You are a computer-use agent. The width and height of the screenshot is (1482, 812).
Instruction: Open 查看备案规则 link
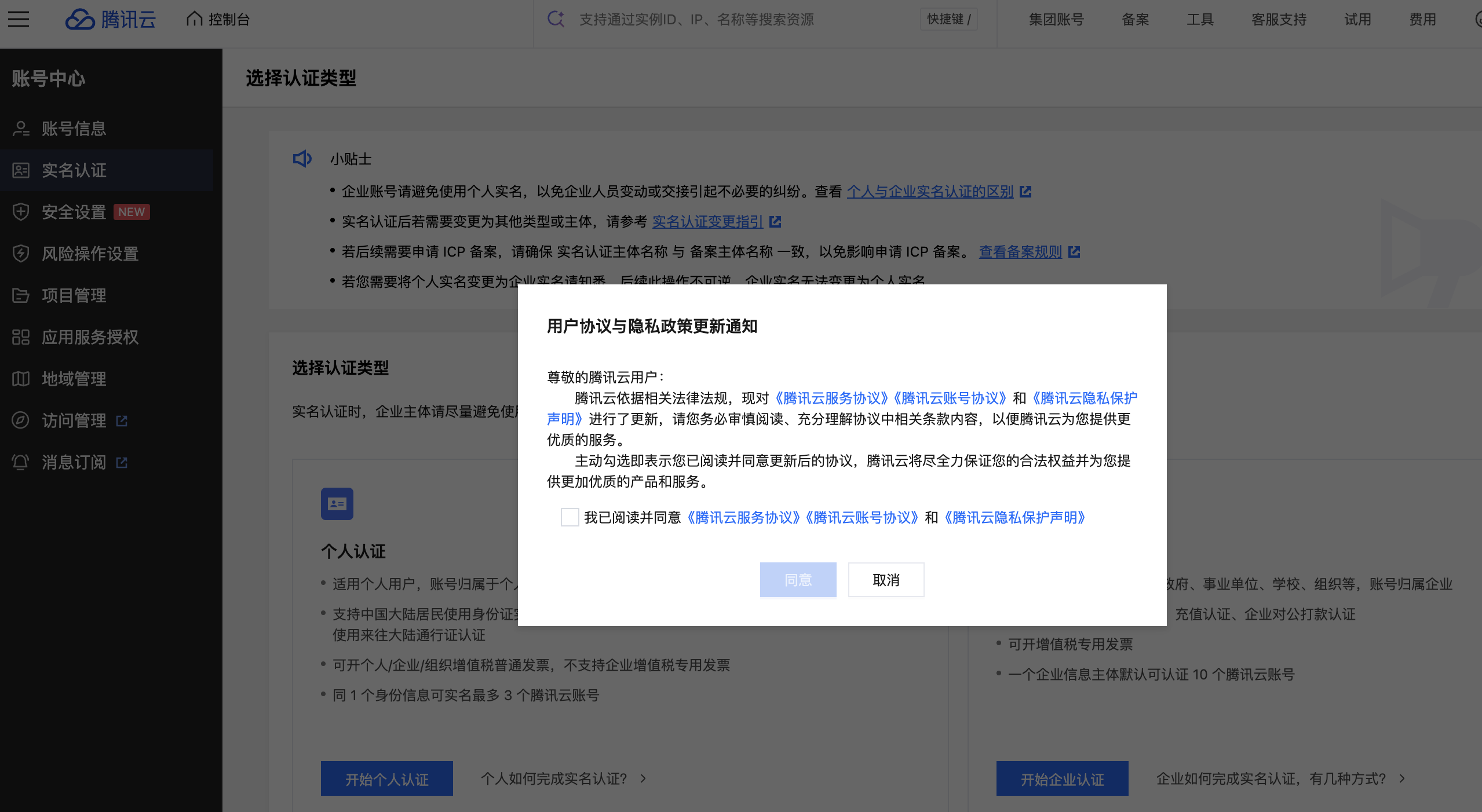point(1021,252)
